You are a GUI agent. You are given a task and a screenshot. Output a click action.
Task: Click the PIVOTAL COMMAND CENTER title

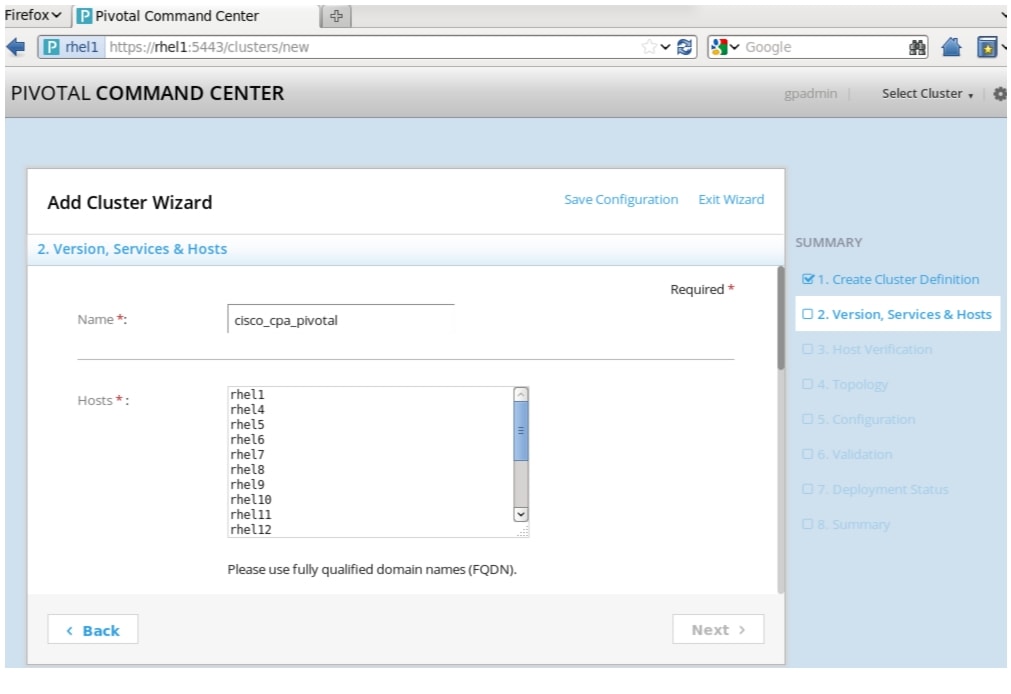(148, 94)
